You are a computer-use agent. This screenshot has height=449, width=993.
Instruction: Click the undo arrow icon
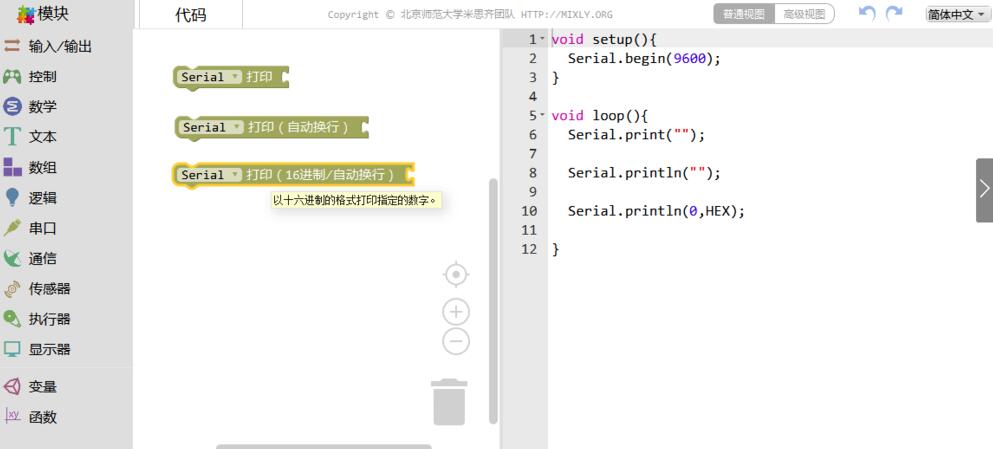coord(867,14)
